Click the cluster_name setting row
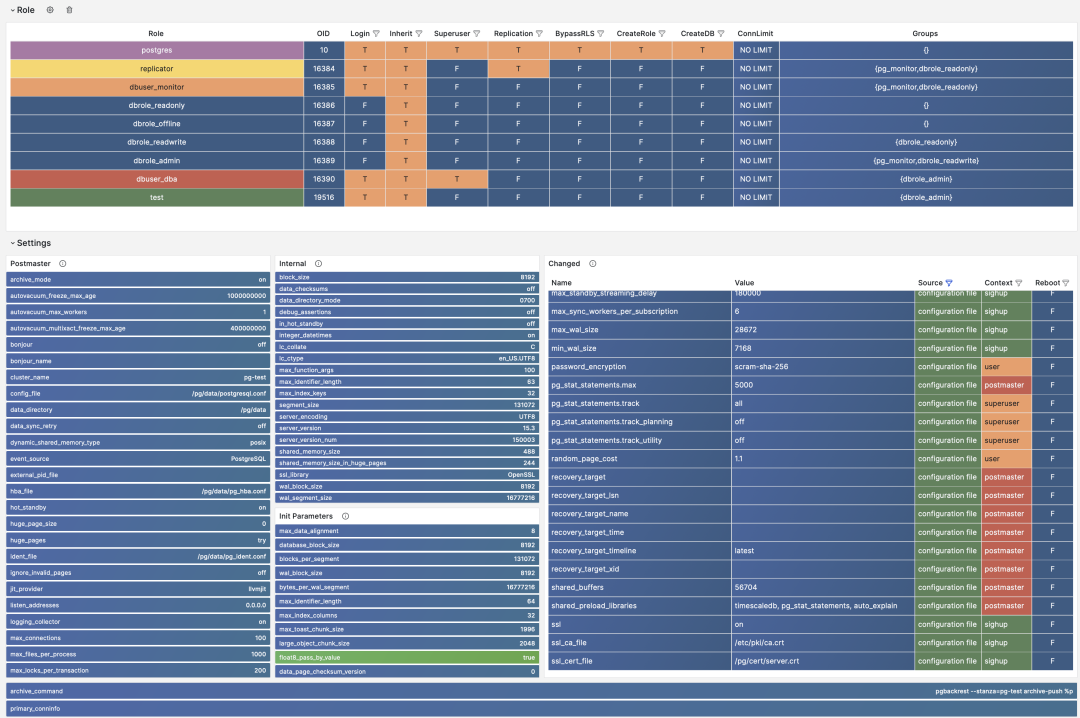1080x718 pixels. 138,377
